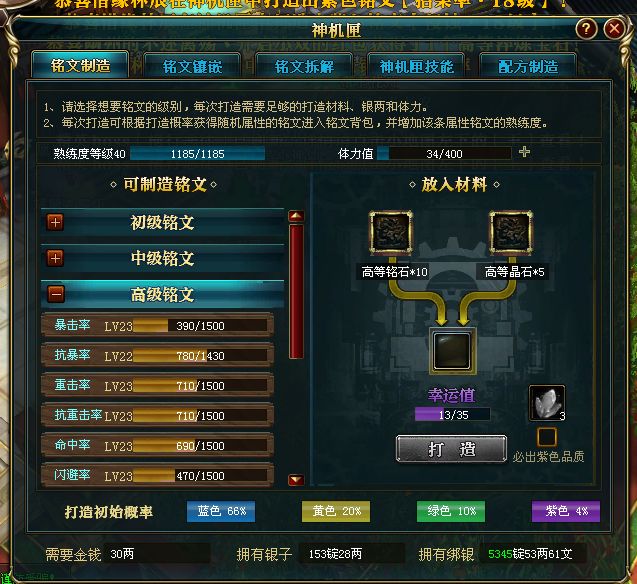The width and height of the screenshot is (637, 584).
Task: Switch to the 铭文拆解 tab
Action: [x=304, y=66]
